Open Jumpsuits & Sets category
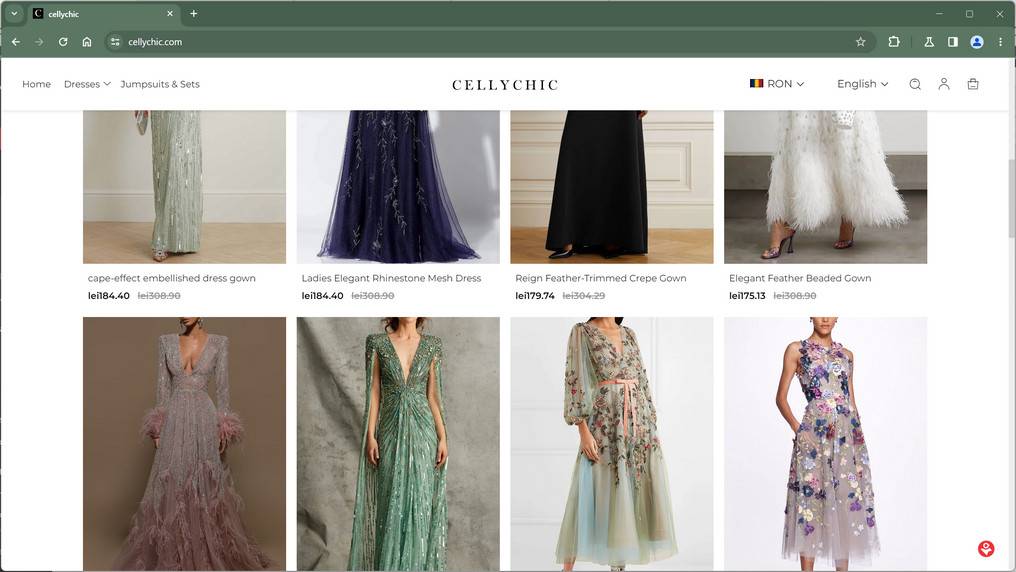 coord(160,84)
